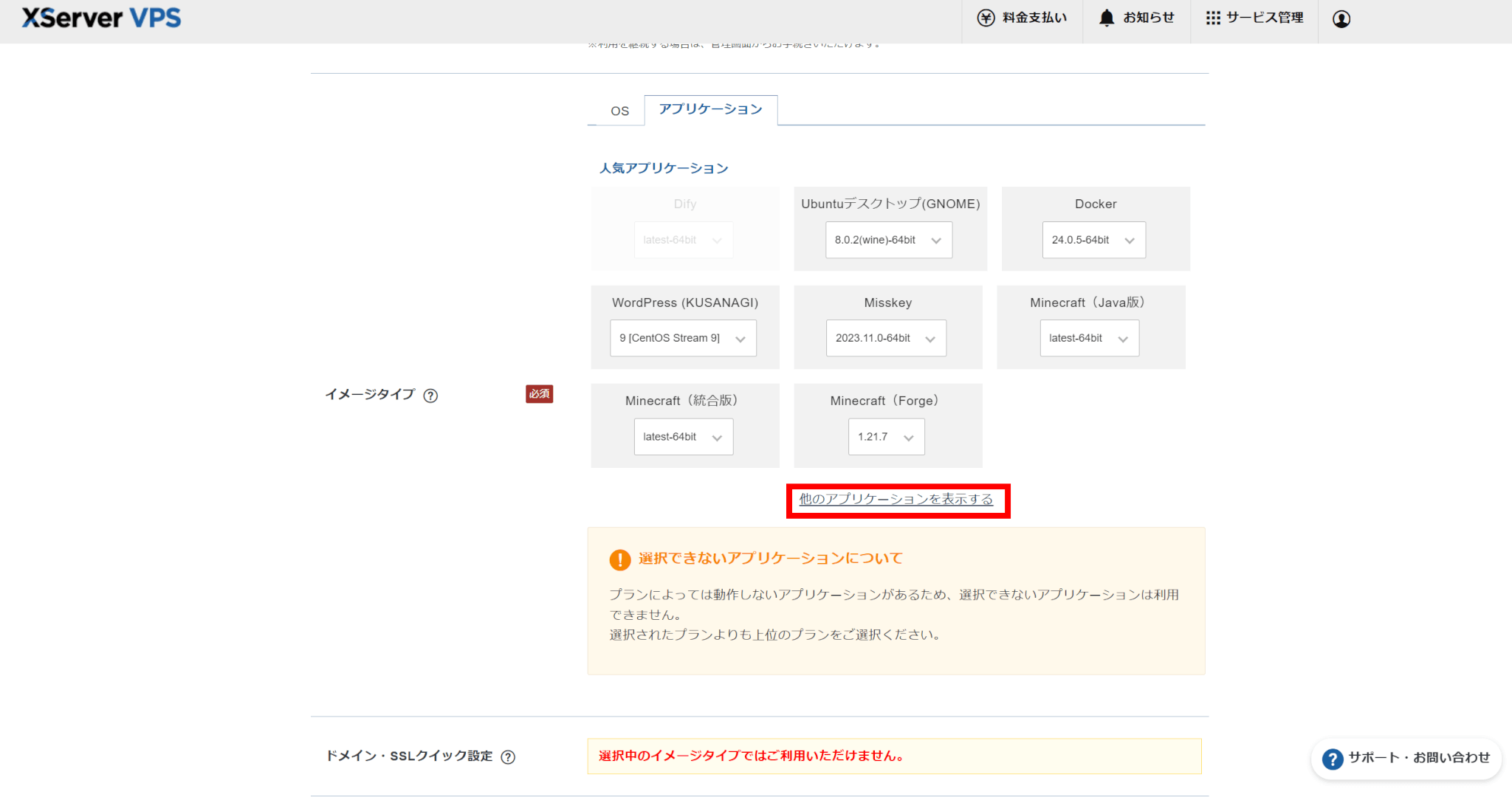Screen dimensions: 1512x797
Task: Open the Dify version dropdown
Action: [x=684, y=240]
